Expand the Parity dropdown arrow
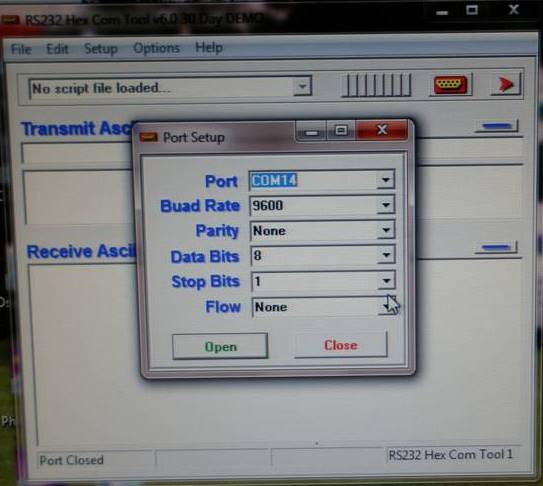 pyautogui.click(x=386, y=230)
